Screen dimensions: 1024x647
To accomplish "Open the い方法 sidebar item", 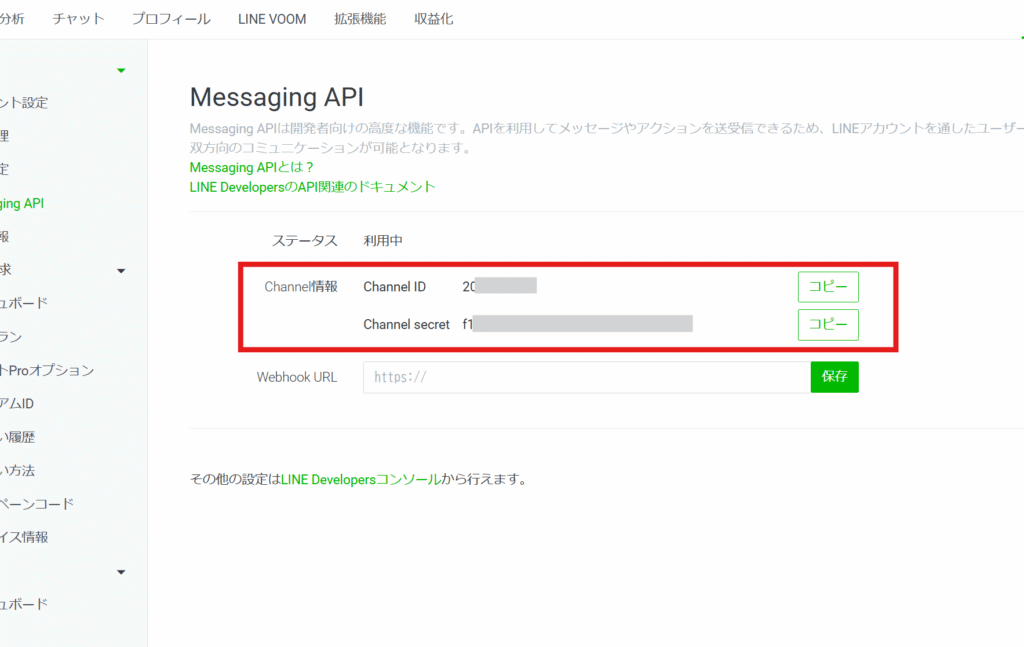I will click(x=18, y=470).
